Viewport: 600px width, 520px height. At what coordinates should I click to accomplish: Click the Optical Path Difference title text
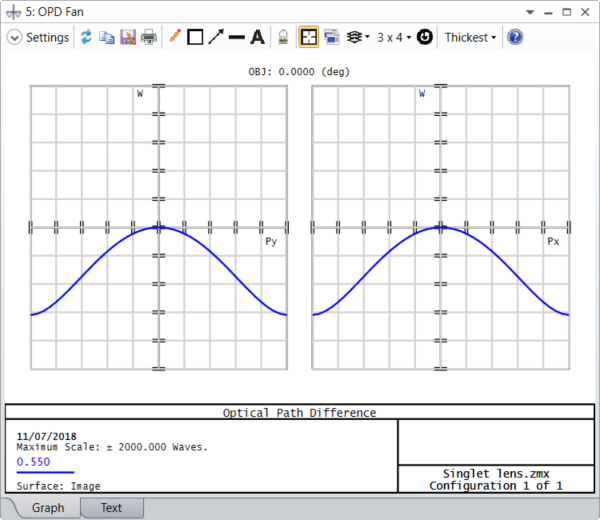pyautogui.click(x=299, y=413)
